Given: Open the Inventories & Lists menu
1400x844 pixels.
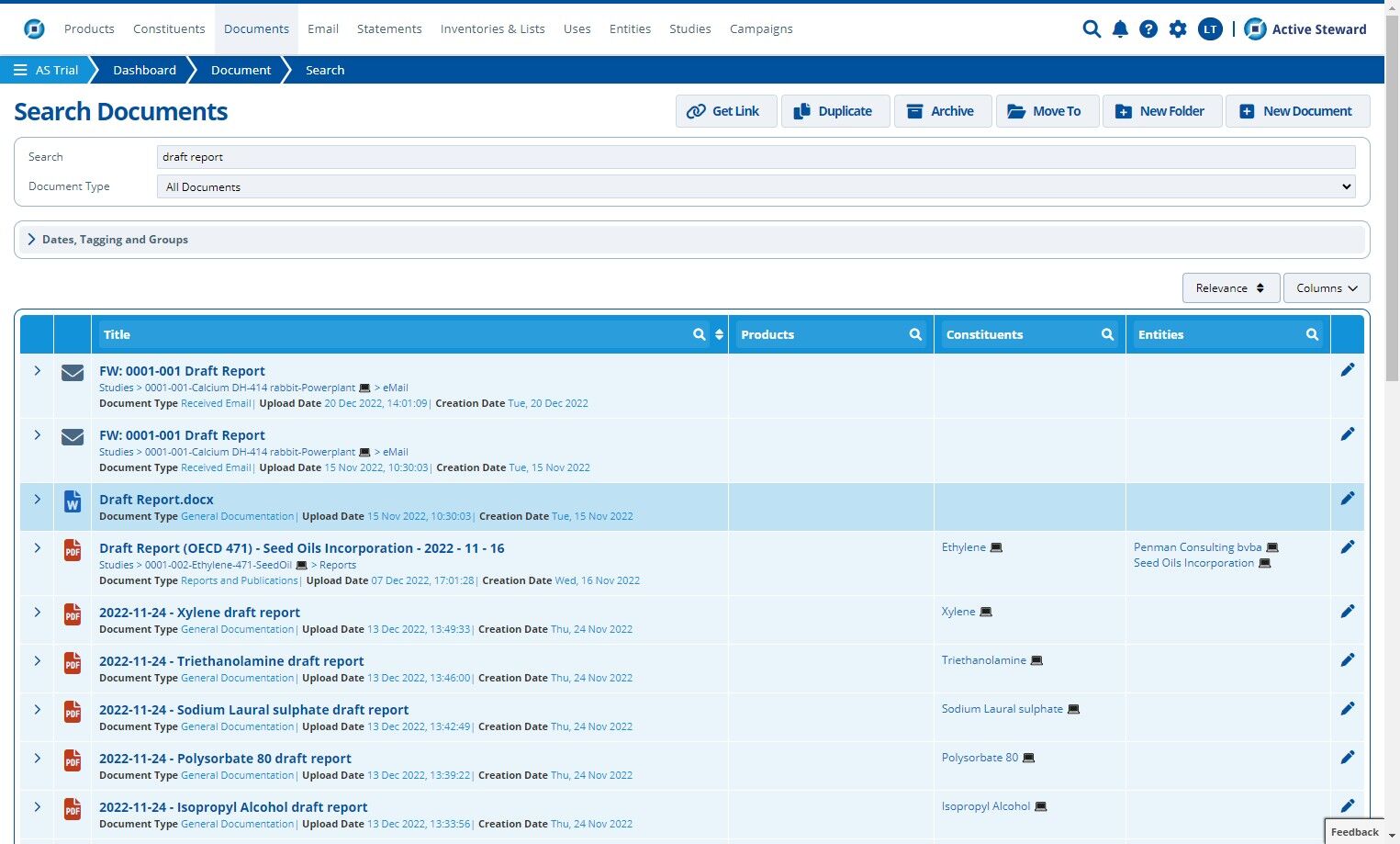Looking at the screenshot, I should pos(493,29).
